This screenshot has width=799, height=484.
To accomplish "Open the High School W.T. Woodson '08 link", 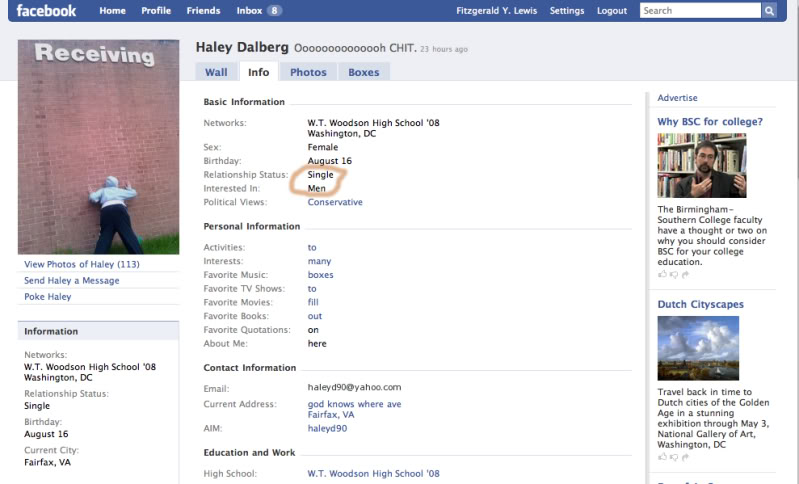I will tap(373, 474).
